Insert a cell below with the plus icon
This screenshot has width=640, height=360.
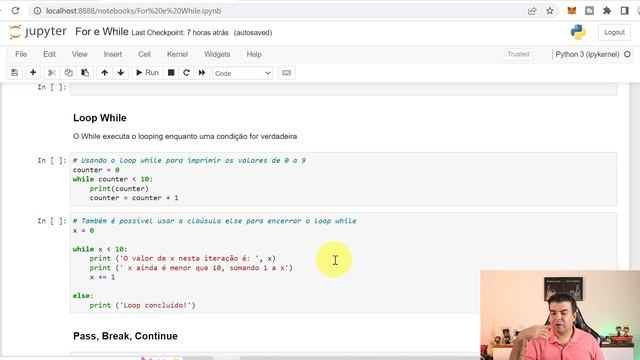33,73
